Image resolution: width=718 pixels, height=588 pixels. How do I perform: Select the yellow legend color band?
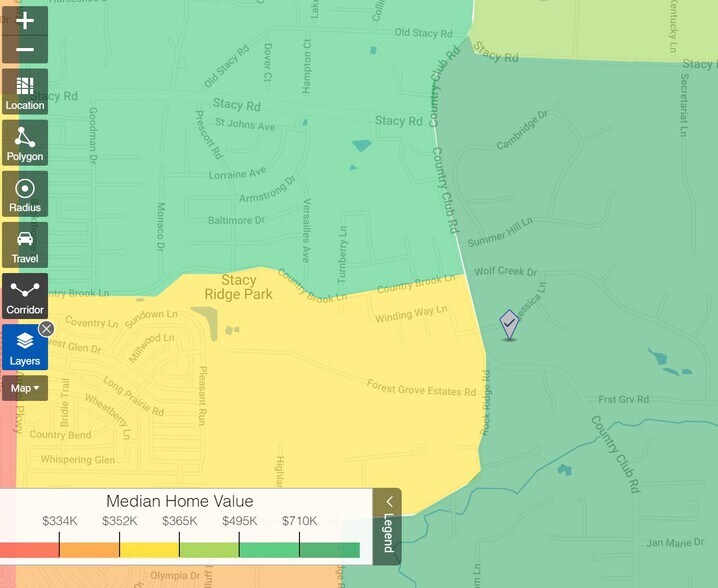click(x=149, y=550)
